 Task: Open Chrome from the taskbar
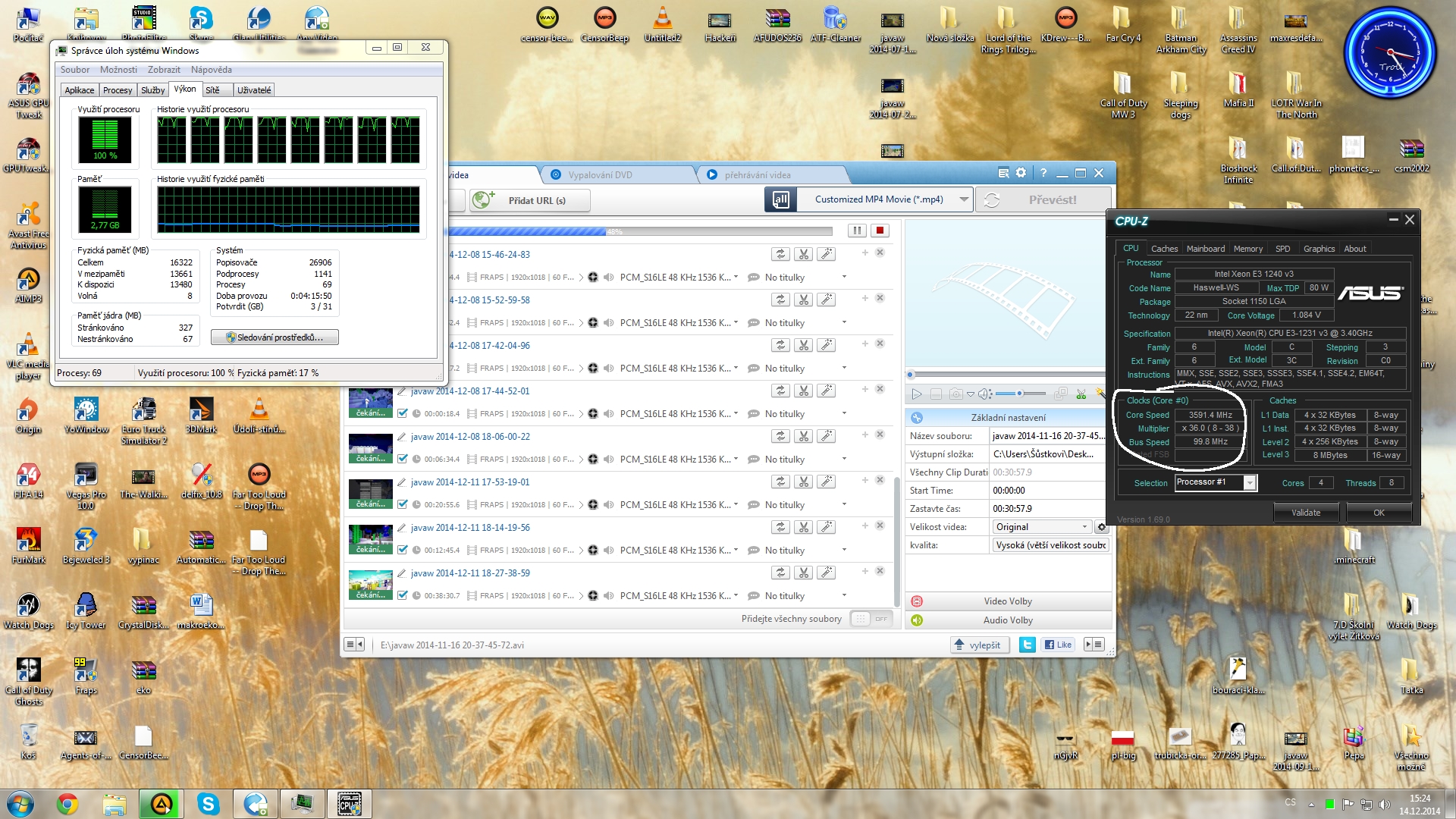[x=67, y=804]
